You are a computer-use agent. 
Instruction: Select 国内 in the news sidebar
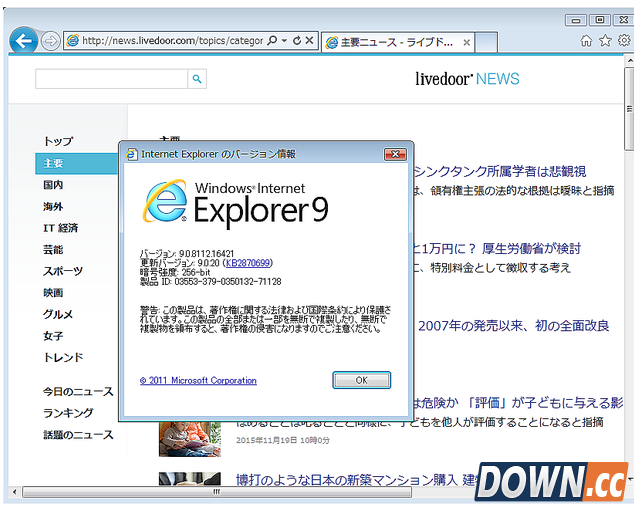53,185
